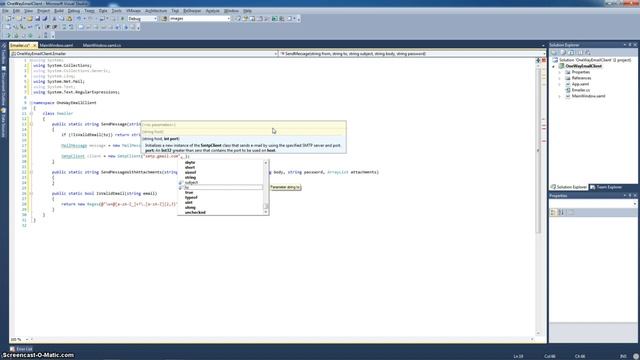Screen dimensions: 640x360
Task: Click IntelliSense list scroll down arrow
Action: point(266,212)
